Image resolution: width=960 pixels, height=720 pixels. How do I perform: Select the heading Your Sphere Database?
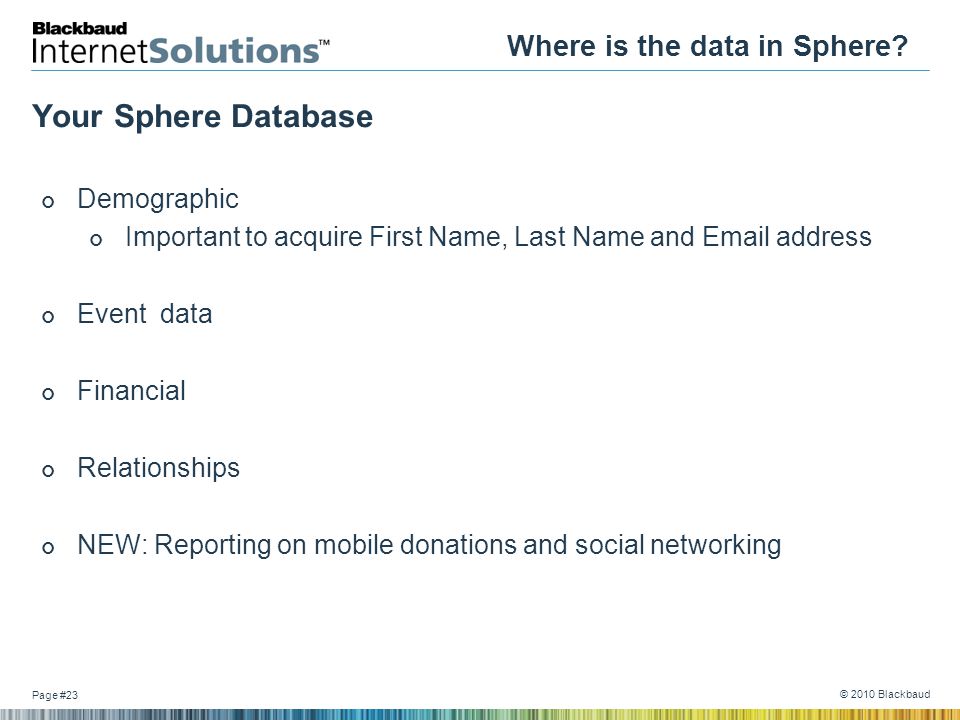point(202,116)
